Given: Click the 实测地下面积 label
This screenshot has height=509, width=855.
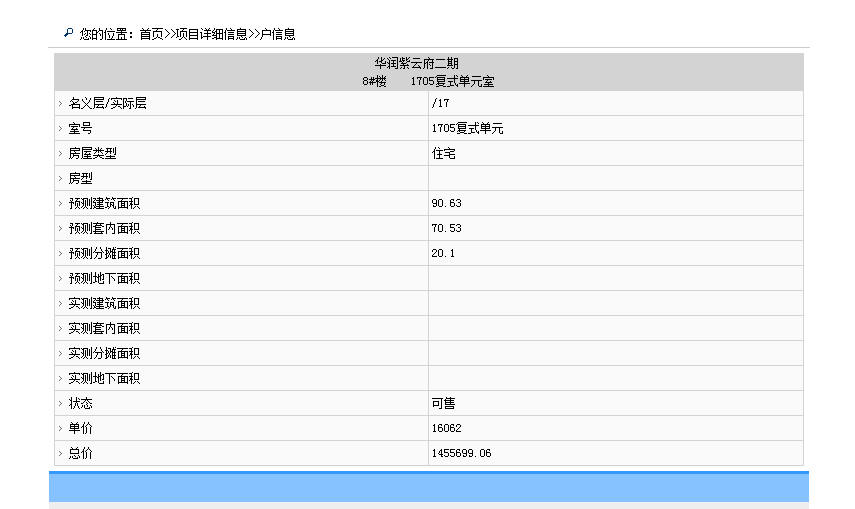Looking at the screenshot, I should point(104,379).
